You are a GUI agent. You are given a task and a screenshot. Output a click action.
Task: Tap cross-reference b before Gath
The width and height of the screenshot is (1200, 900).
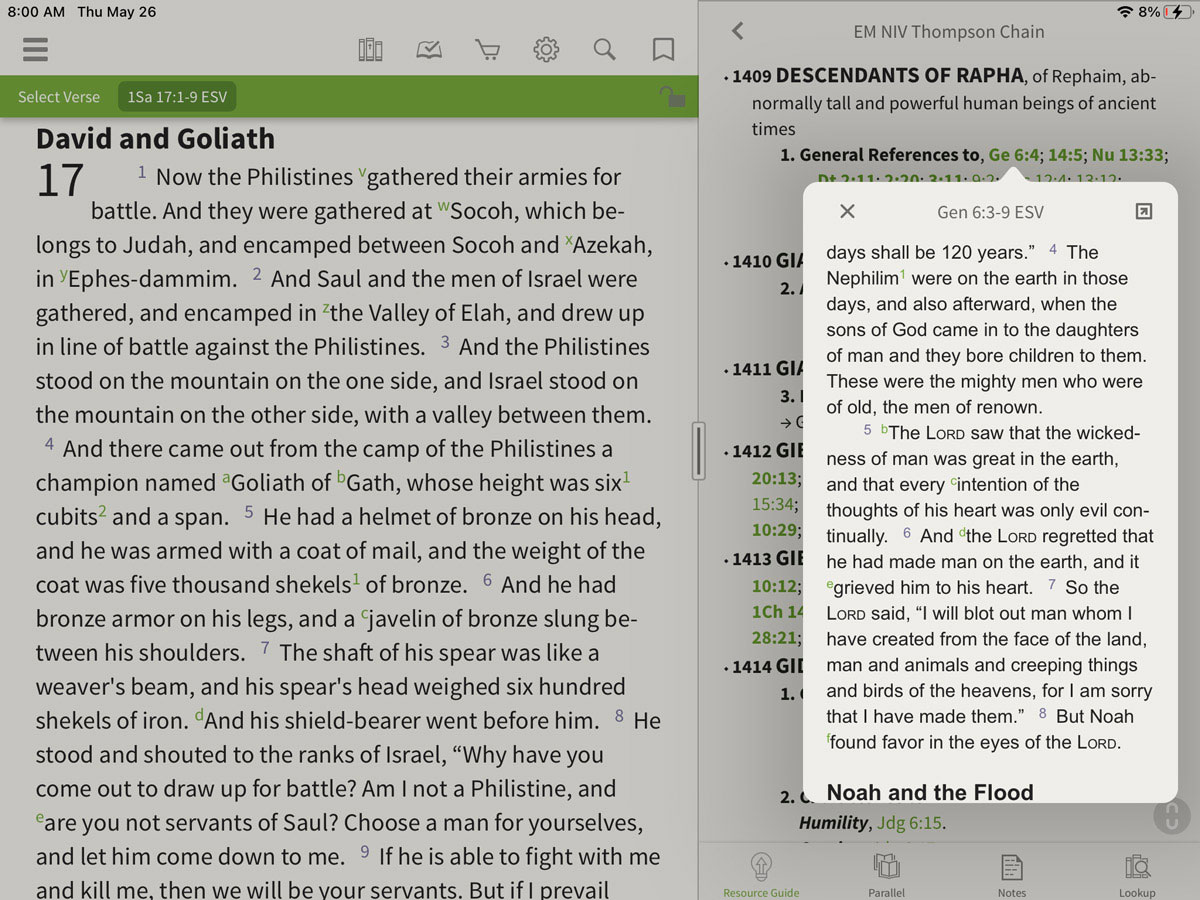click(341, 478)
